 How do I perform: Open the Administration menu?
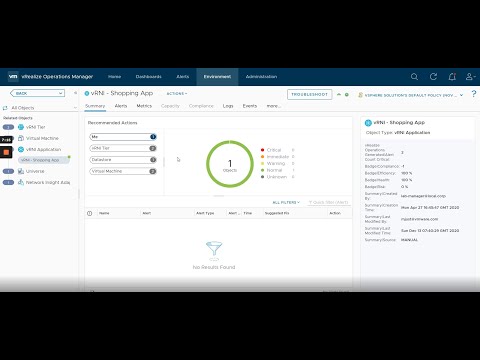(261, 77)
